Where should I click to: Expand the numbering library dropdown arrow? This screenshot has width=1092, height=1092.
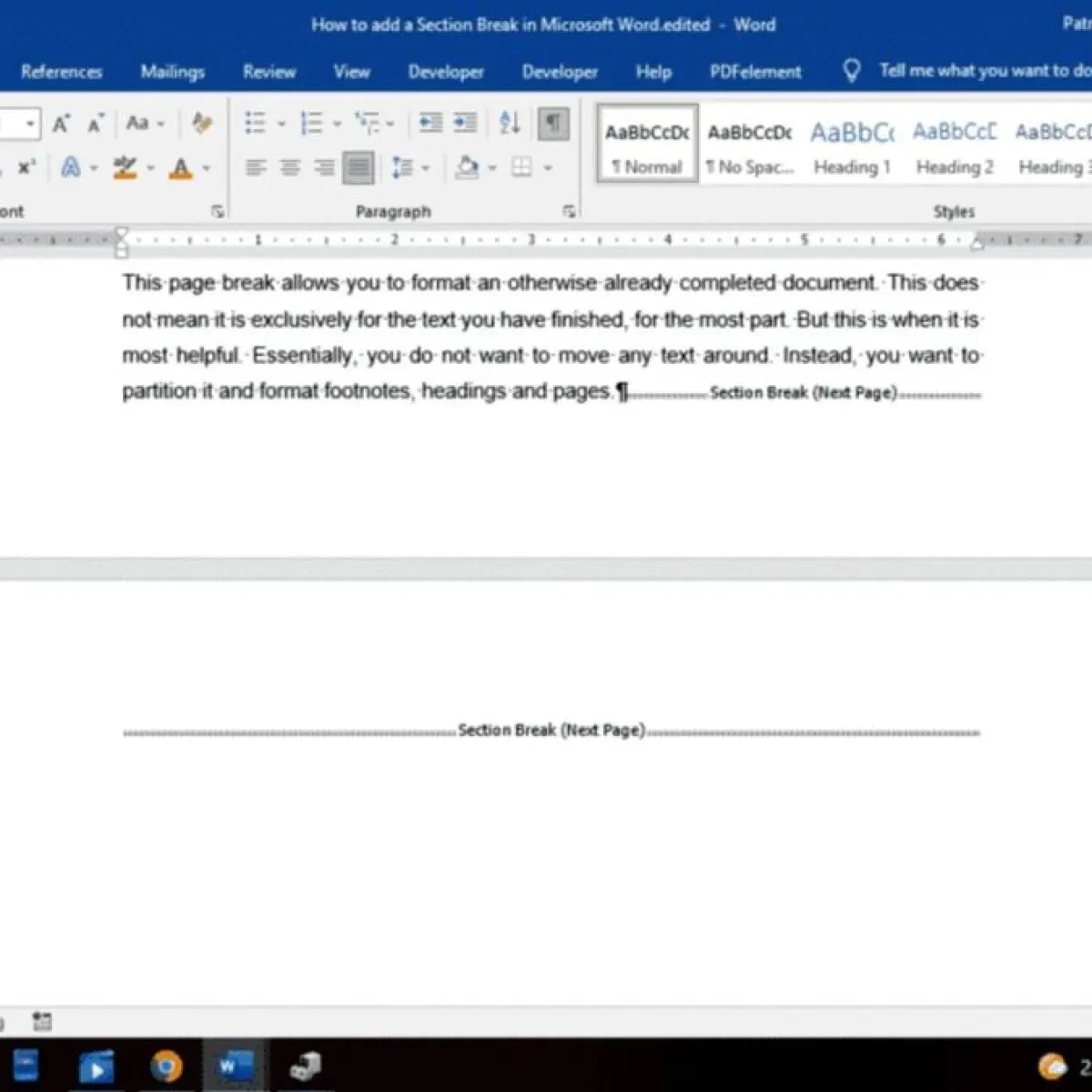click(337, 124)
